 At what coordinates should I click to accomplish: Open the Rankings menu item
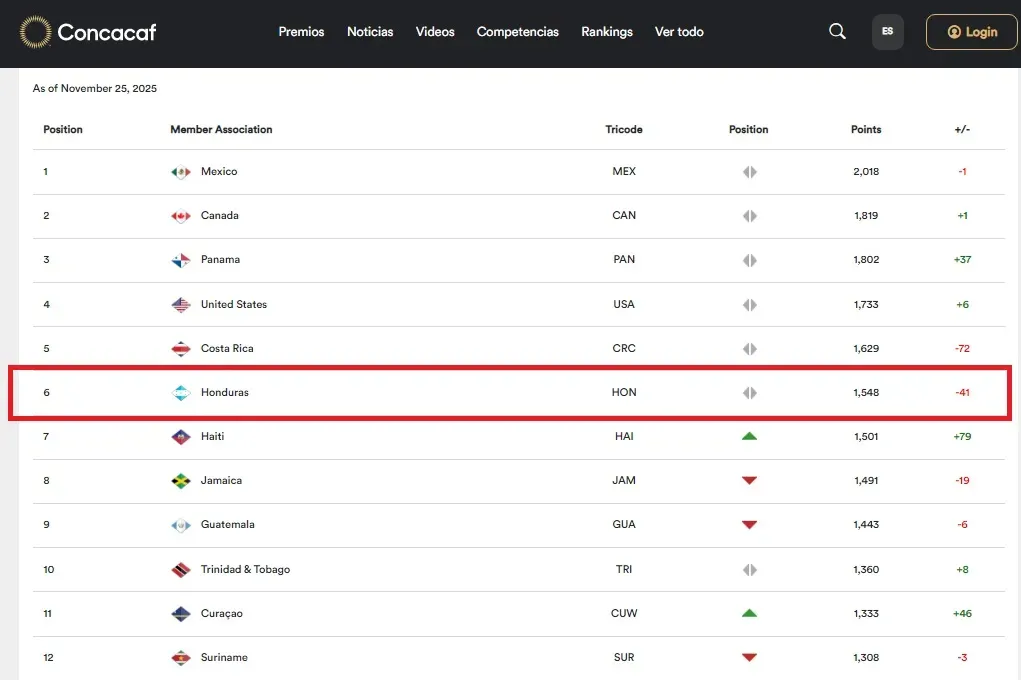pyautogui.click(x=607, y=32)
